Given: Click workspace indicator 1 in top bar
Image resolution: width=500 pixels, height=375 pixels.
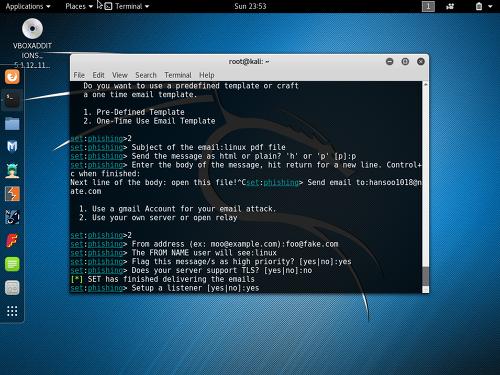Looking at the screenshot, I should coord(428,6).
